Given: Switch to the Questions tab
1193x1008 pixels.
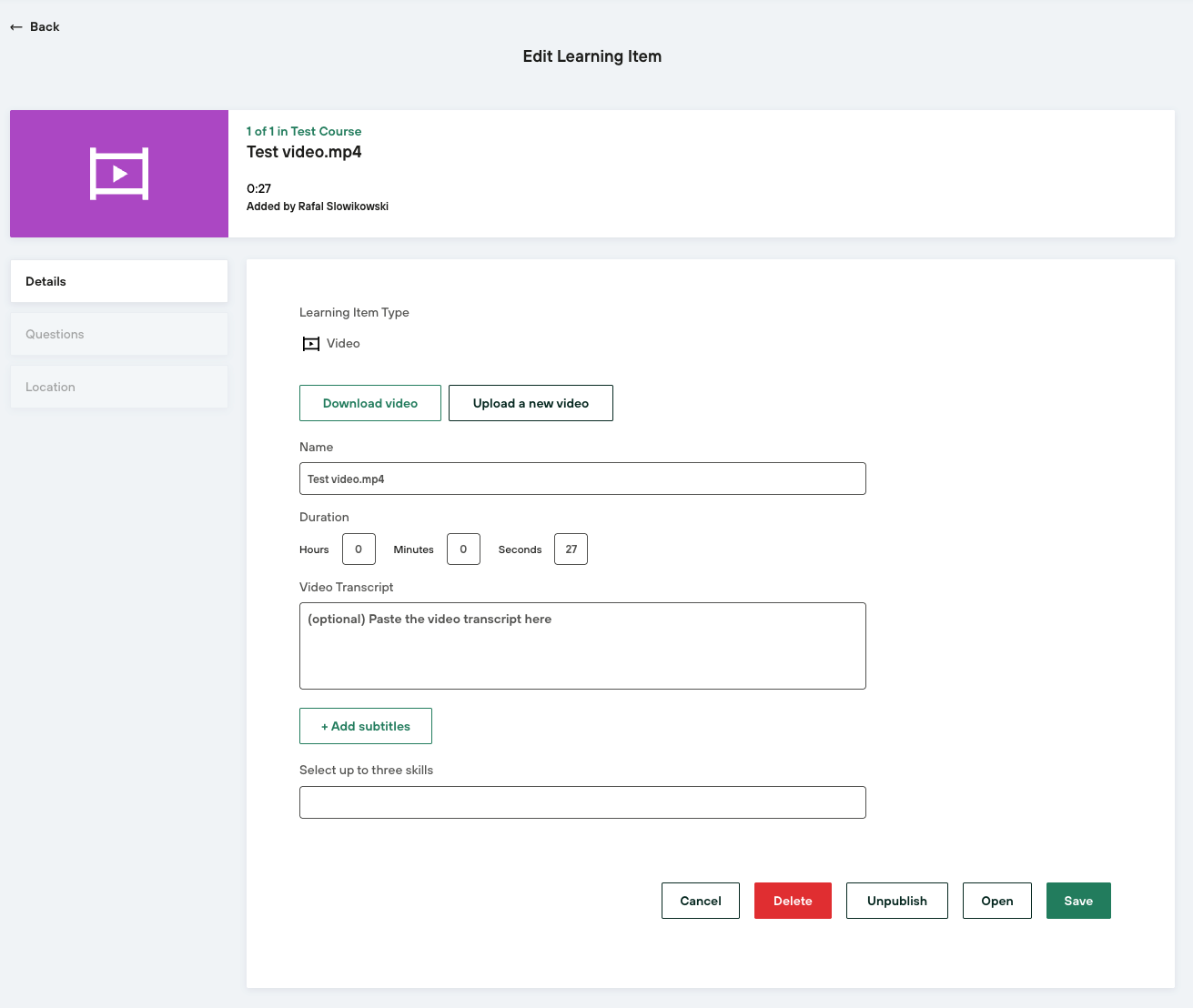Looking at the screenshot, I should [119, 334].
